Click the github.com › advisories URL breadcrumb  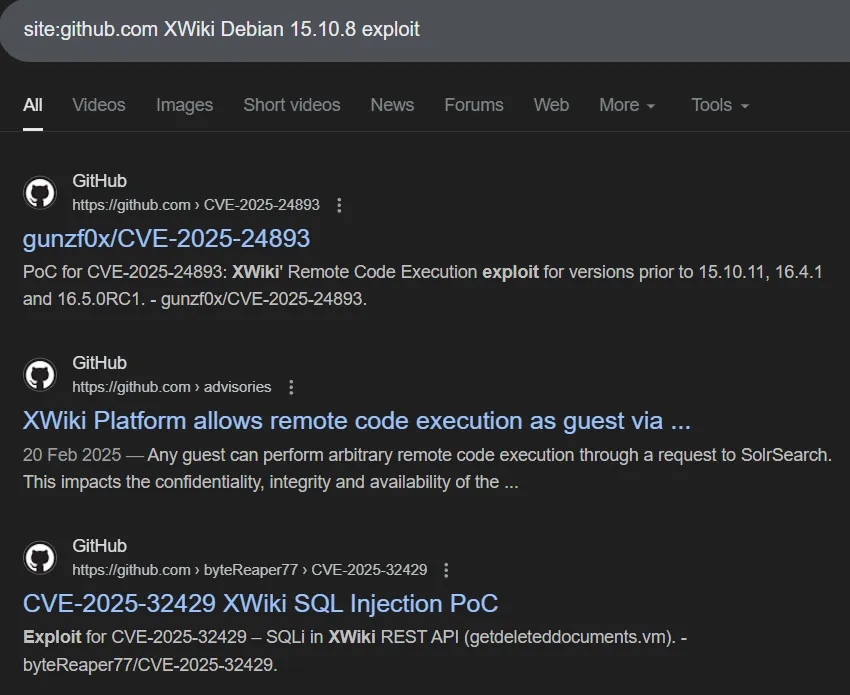171,387
